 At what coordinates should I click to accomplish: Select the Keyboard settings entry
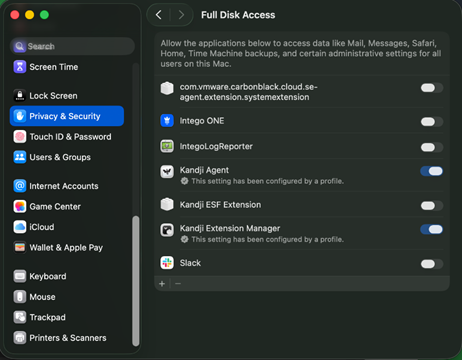click(67, 276)
